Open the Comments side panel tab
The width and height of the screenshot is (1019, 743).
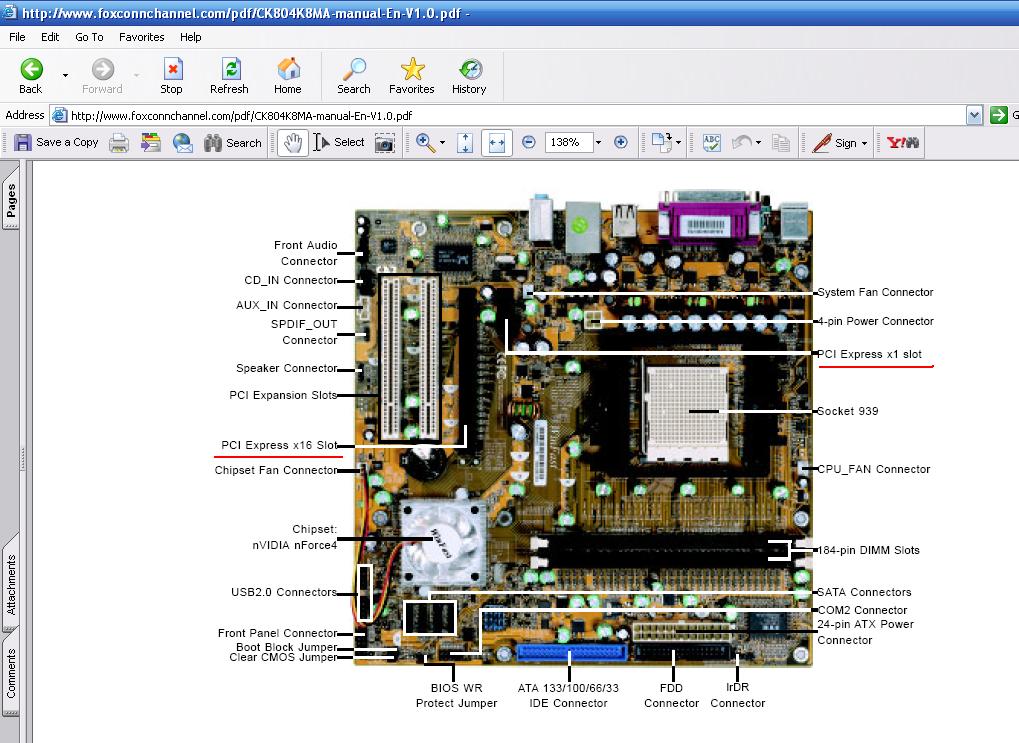11,673
